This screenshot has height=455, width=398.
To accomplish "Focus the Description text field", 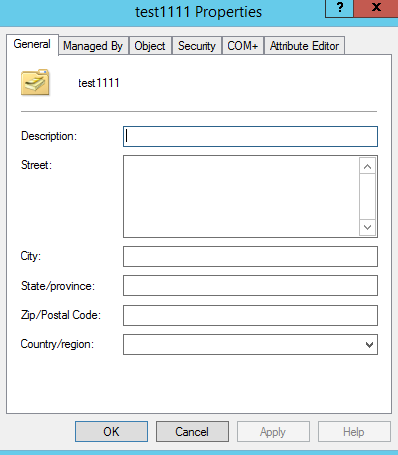I will 250,136.
